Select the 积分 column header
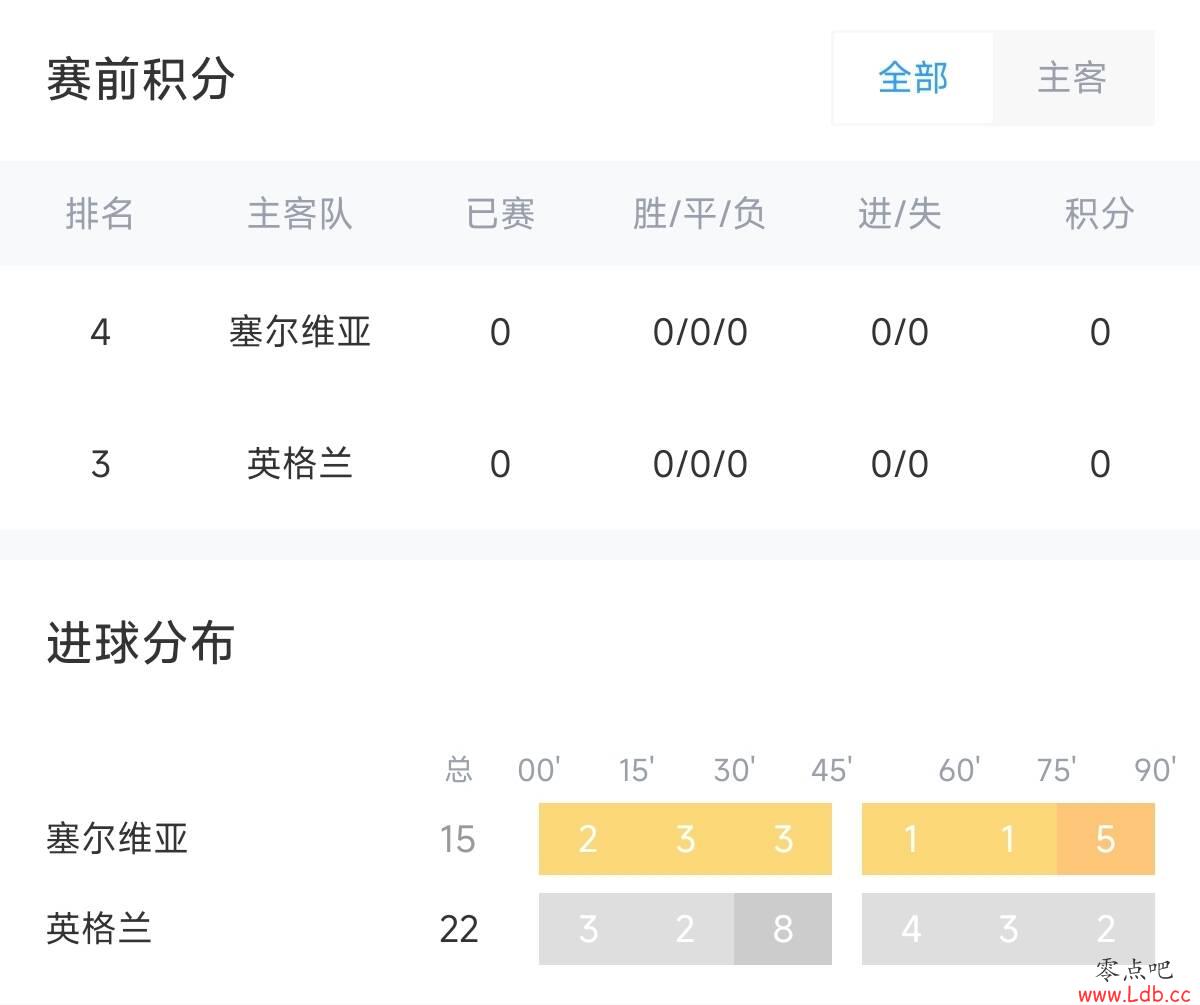1200x1005 pixels. click(1099, 213)
